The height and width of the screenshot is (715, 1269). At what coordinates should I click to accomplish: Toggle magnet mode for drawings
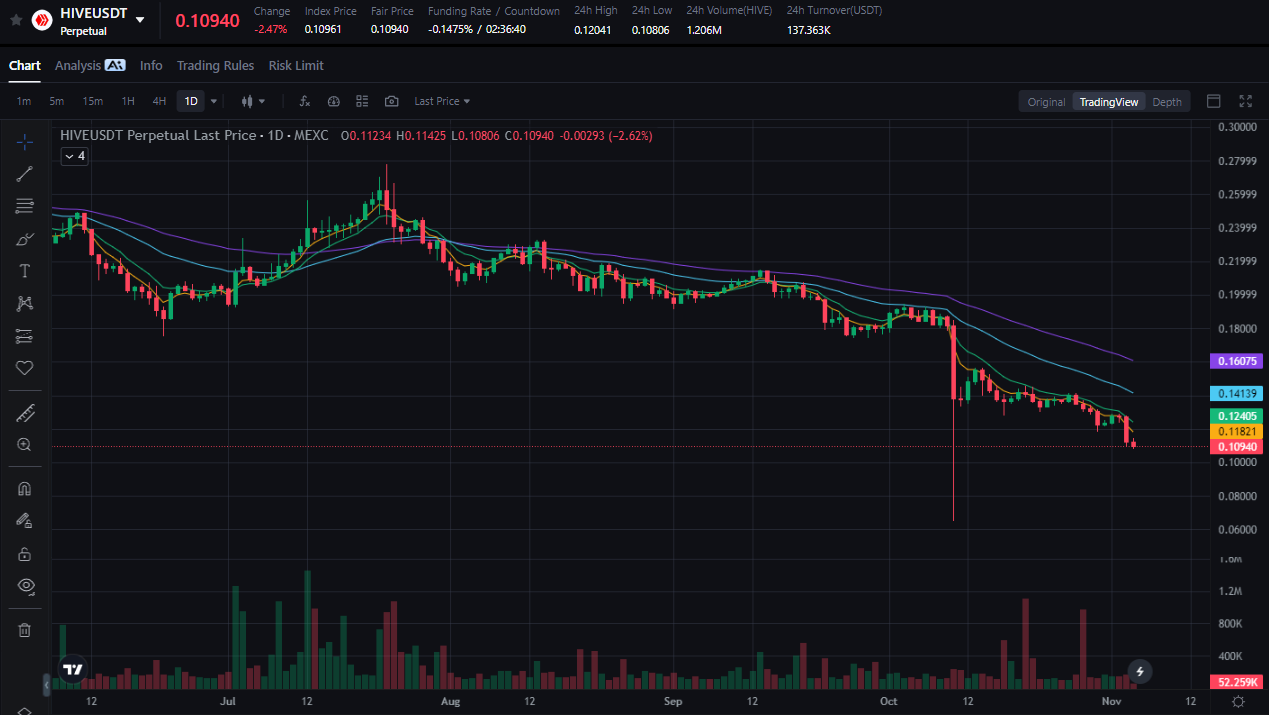pyautogui.click(x=25, y=489)
